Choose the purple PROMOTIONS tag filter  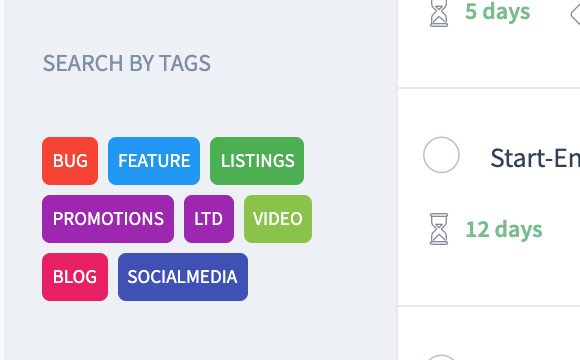[x=108, y=219]
